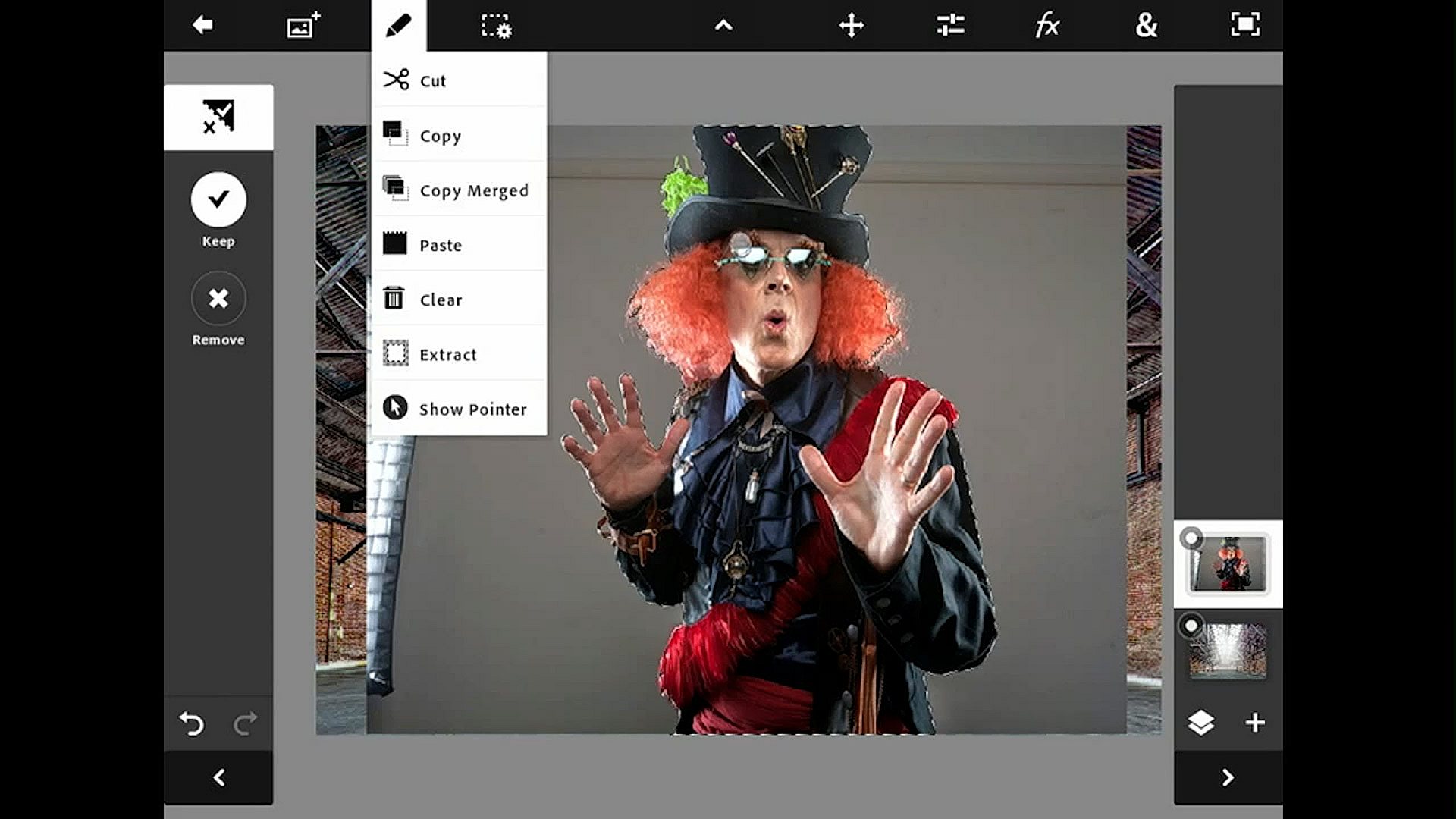Tap the Keep checkmark button

tap(218, 199)
